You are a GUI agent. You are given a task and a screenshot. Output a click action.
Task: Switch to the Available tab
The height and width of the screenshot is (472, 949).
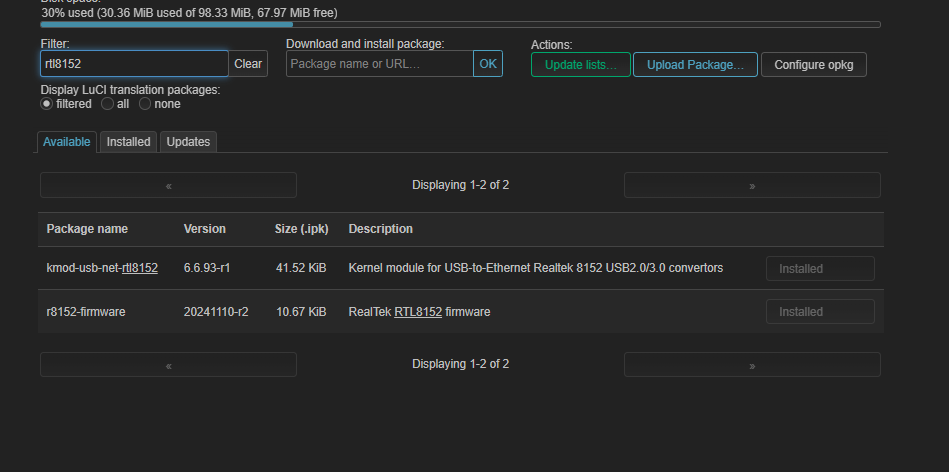click(x=67, y=142)
